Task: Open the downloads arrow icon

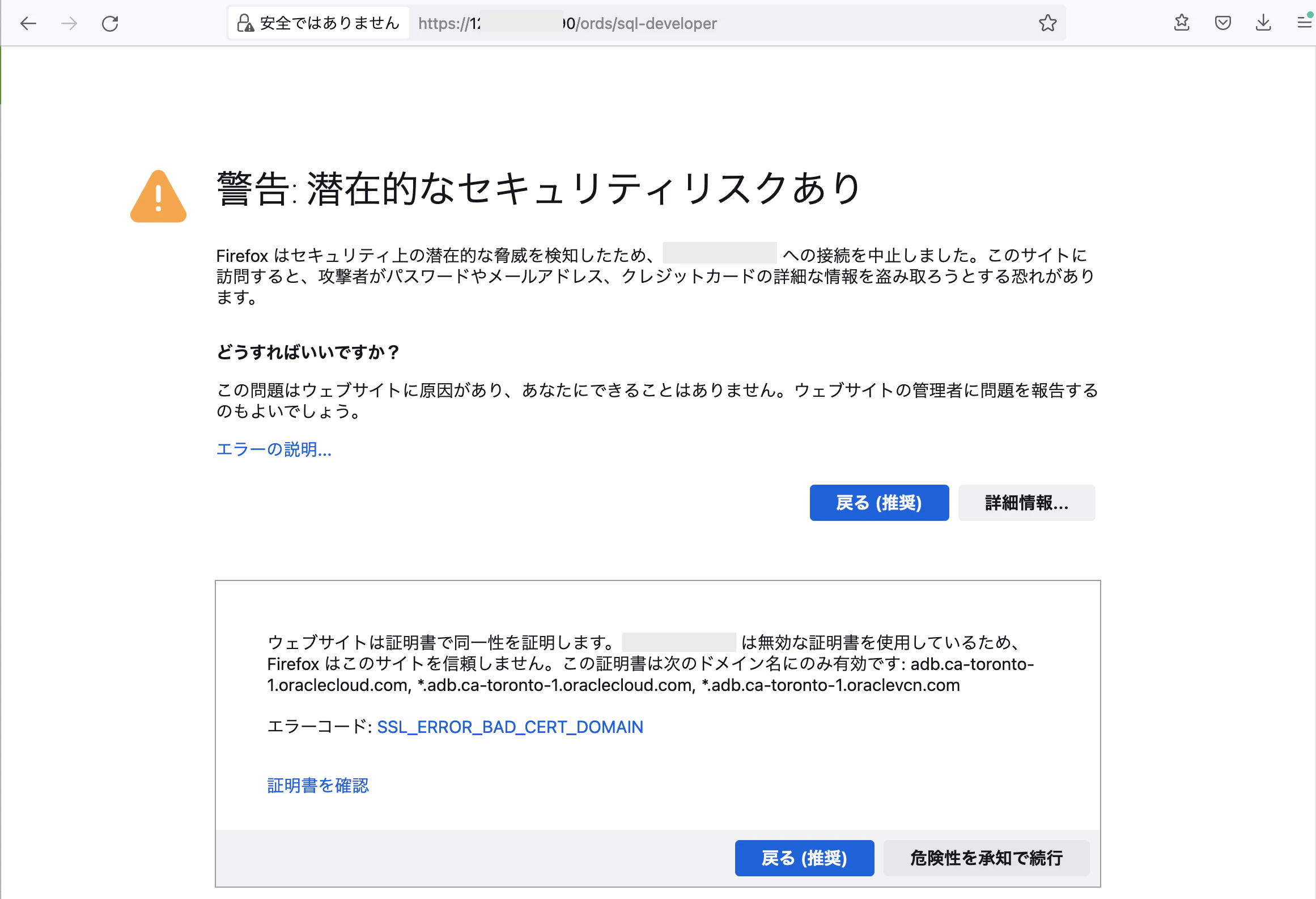Action: pos(1263,23)
